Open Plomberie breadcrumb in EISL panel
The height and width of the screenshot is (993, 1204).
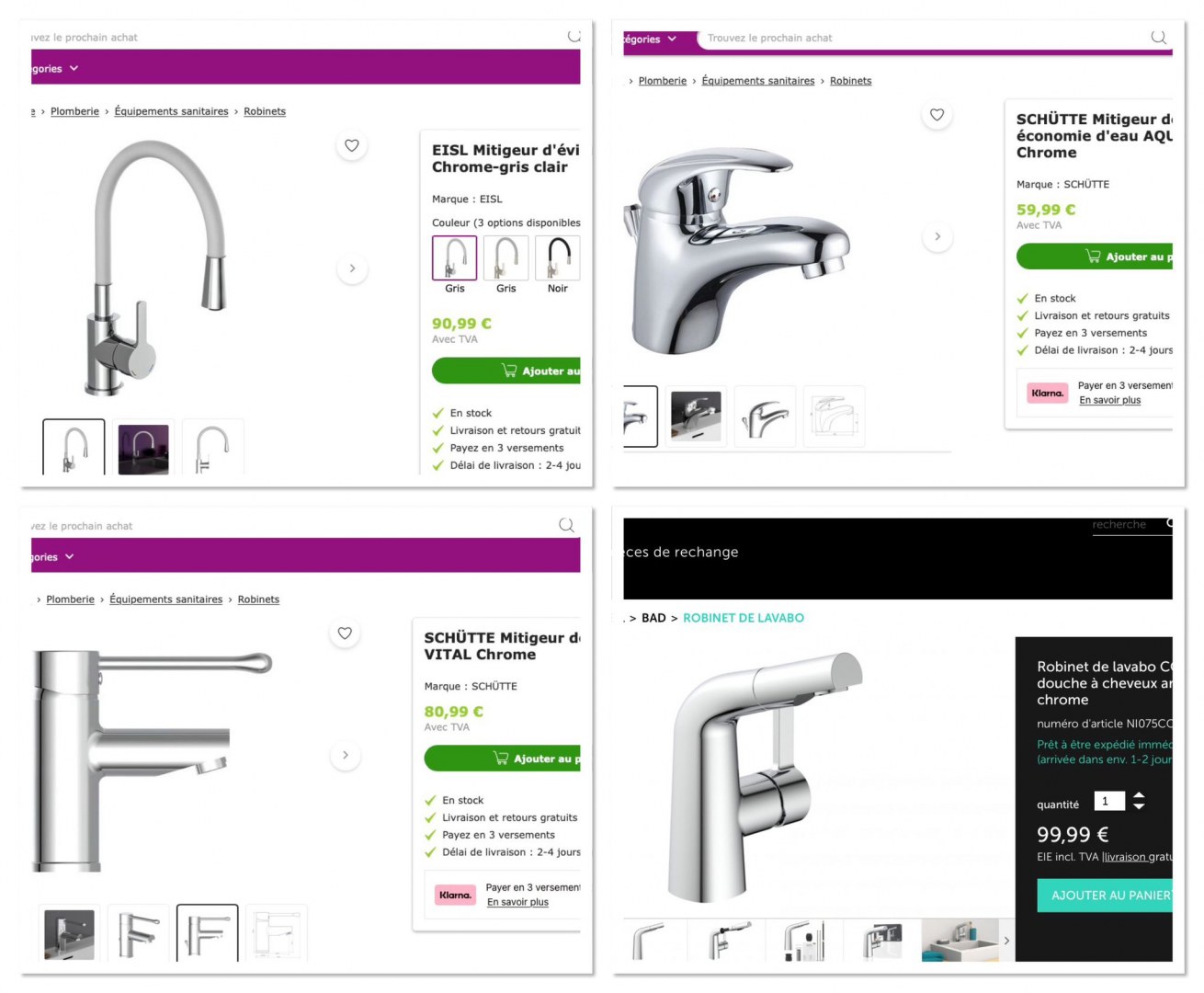(74, 111)
